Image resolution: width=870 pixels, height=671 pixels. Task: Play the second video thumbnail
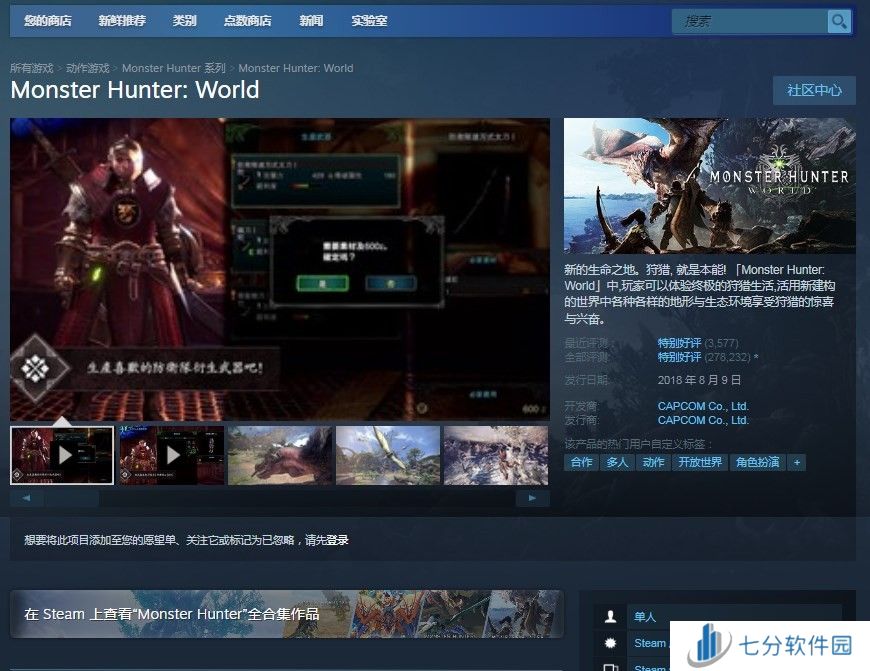pos(171,455)
